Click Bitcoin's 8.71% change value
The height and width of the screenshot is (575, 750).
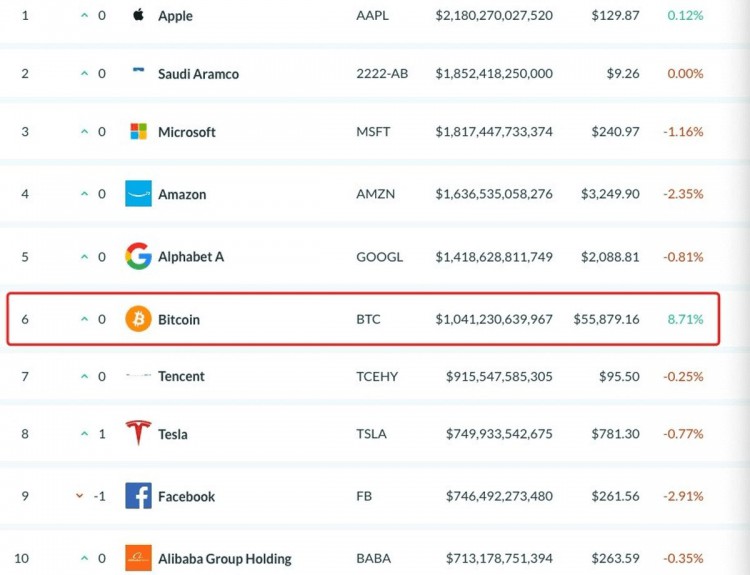click(x=685, y=319)
